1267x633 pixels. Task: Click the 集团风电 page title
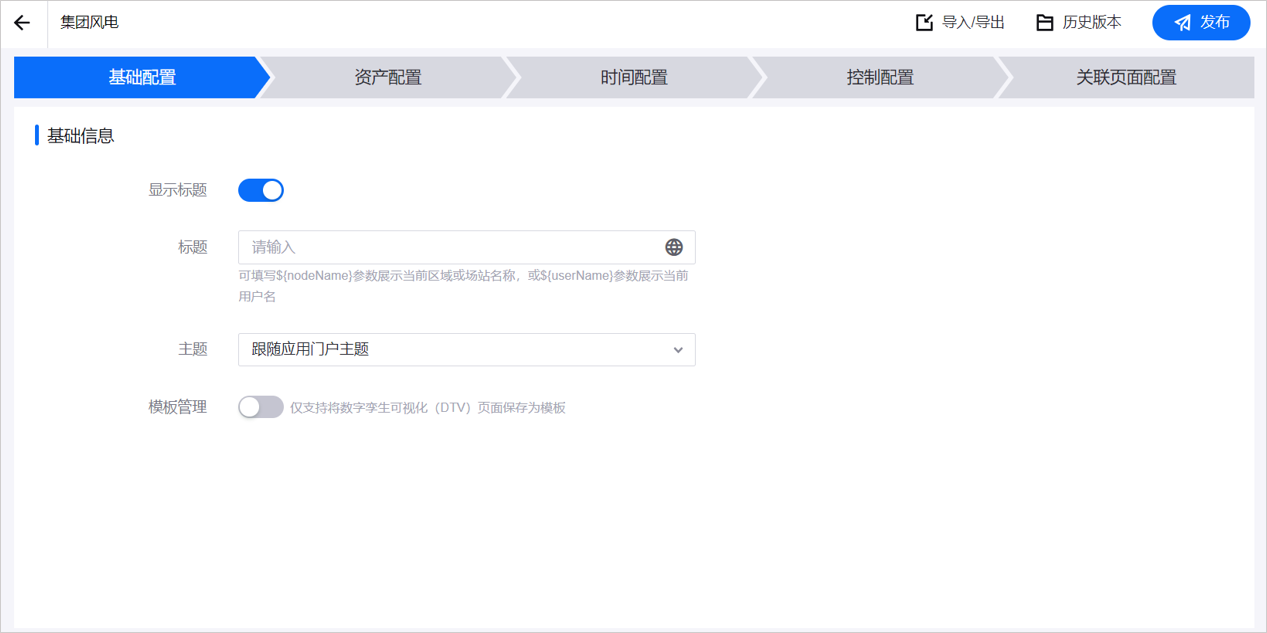click(89, 23)
